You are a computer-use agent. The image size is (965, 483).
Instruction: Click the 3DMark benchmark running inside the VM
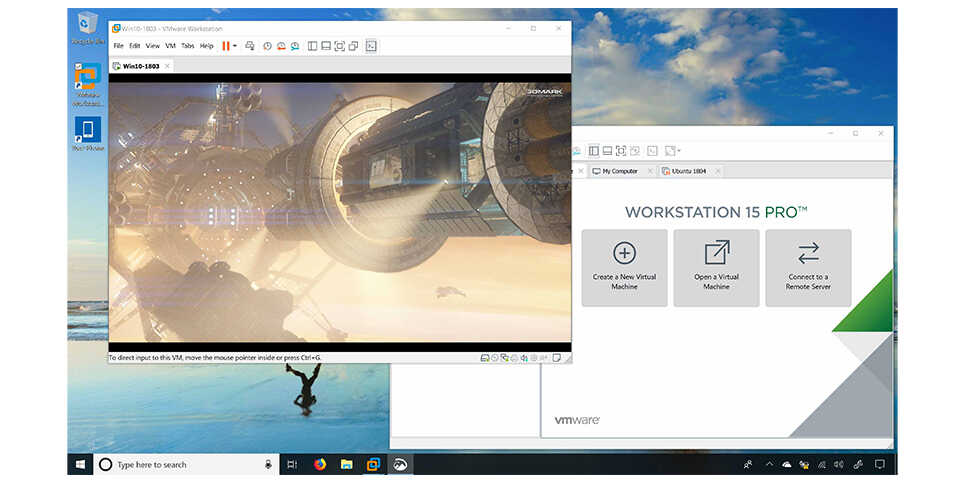click(340, 212)
